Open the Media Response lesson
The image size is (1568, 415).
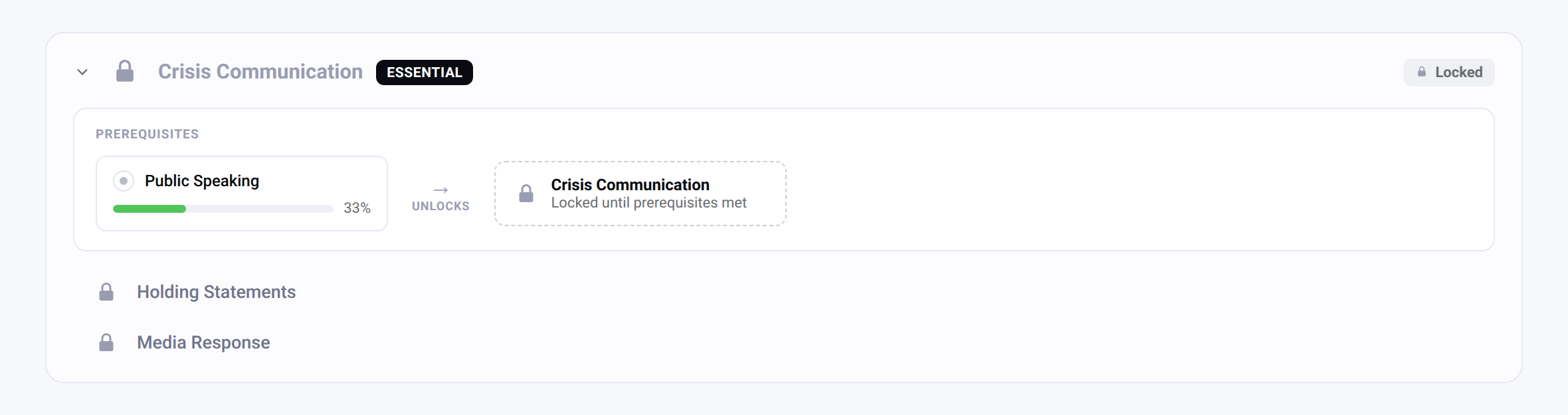coord(203,343)
